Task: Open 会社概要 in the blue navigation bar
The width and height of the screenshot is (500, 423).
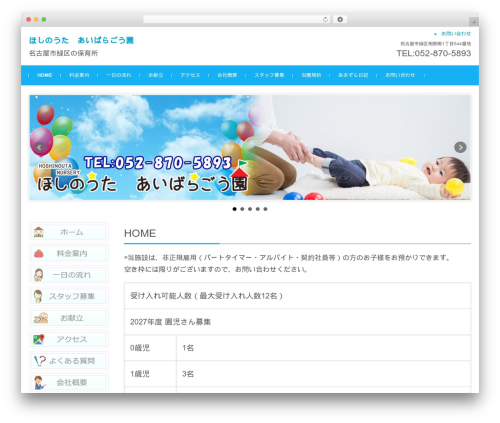Action: pyautogui.click(x=227, y=75)
